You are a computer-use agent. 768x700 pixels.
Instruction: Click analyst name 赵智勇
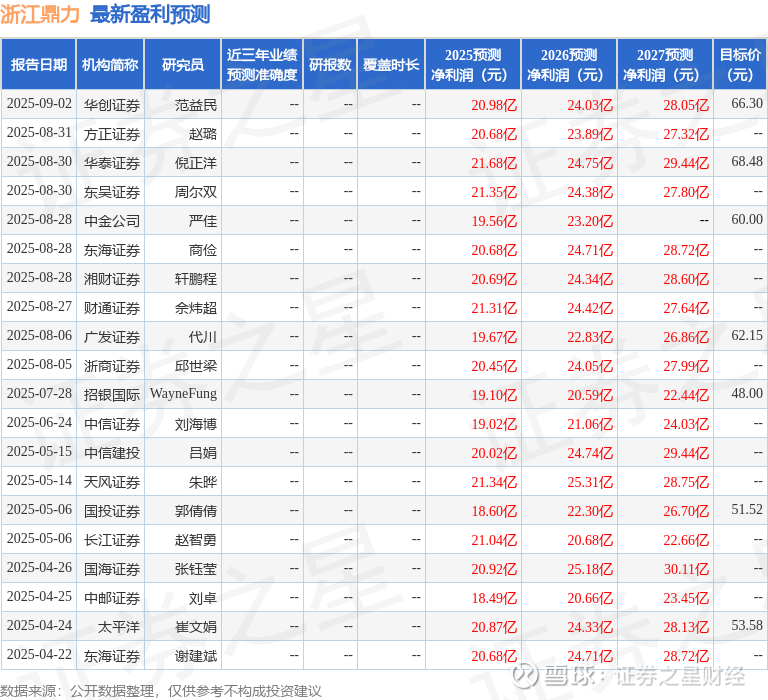[x=196, y=539]
